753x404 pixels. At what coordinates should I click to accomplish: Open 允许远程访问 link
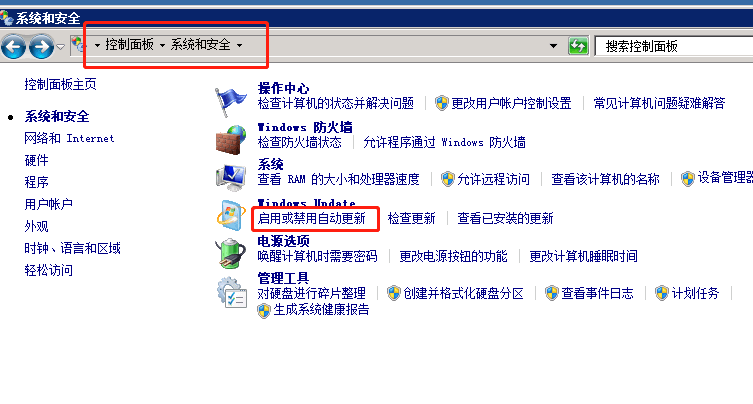point(493,179)
